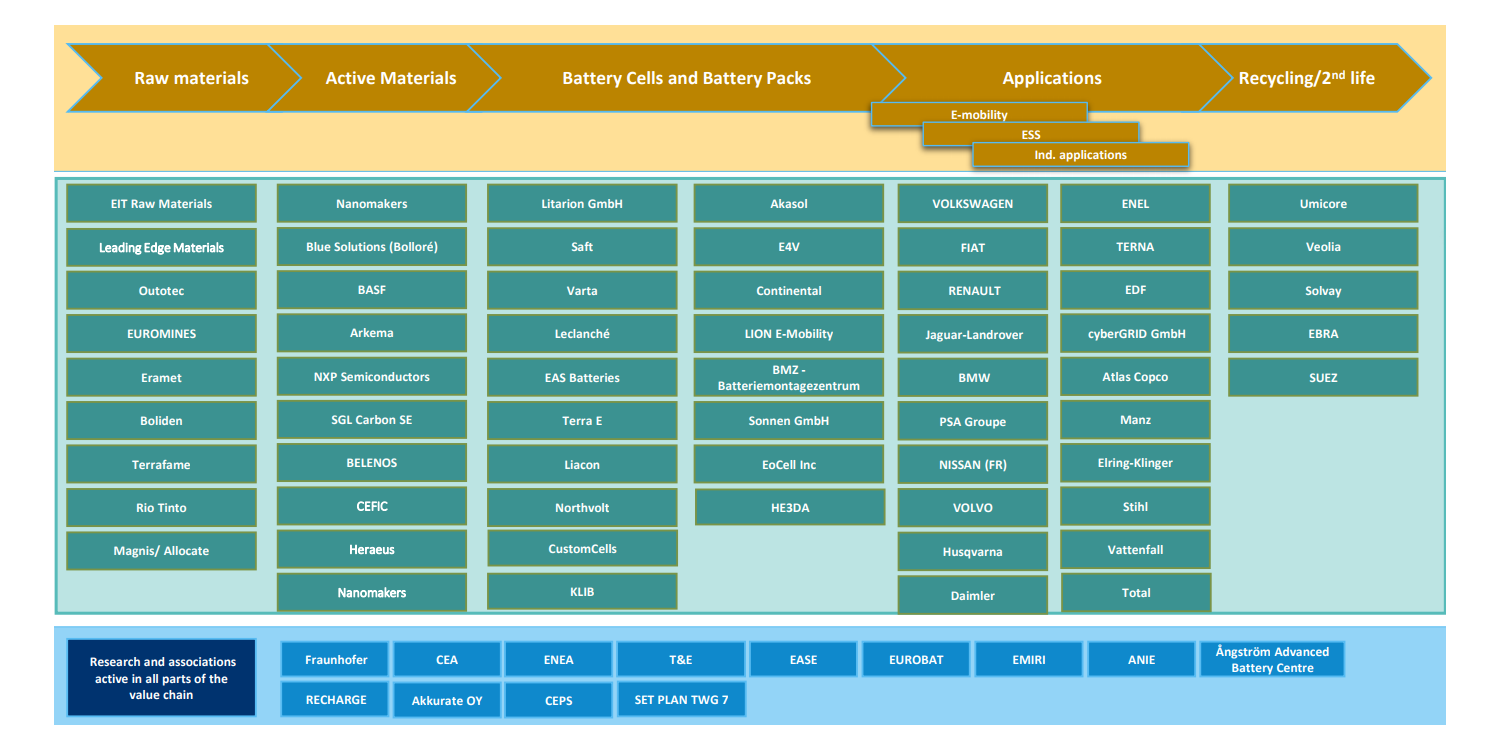Click the "Northvolt" box
The image size is (1500, 750).
[582, 508]
